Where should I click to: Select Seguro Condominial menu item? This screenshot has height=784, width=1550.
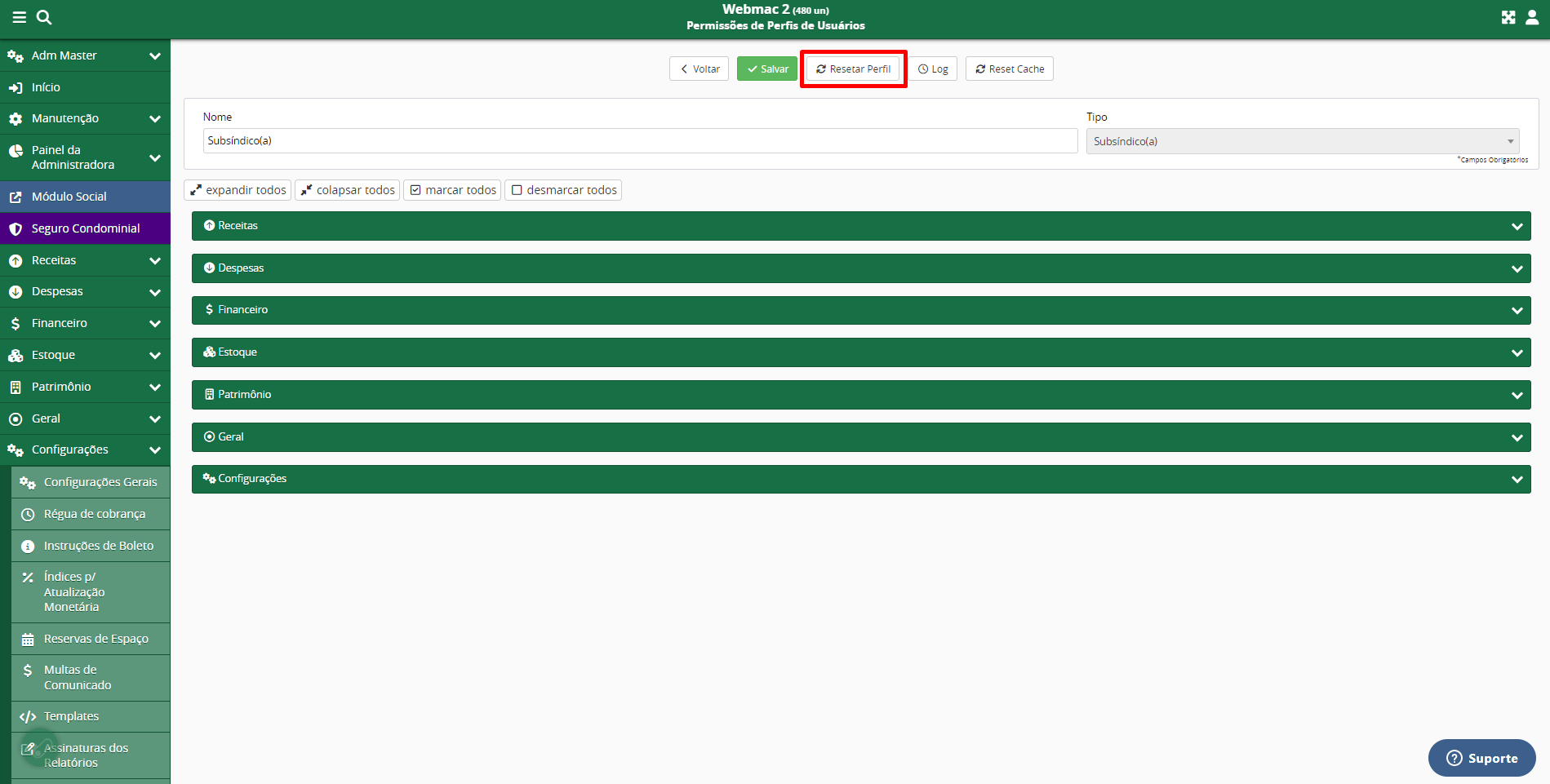click(x=85, y=228)
